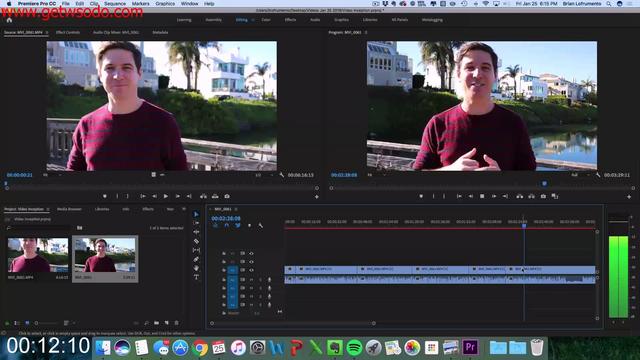Solo audio track A1
The width and height of the screenshot is (640, 360).
pyautogui.click(x=260, y=280)
